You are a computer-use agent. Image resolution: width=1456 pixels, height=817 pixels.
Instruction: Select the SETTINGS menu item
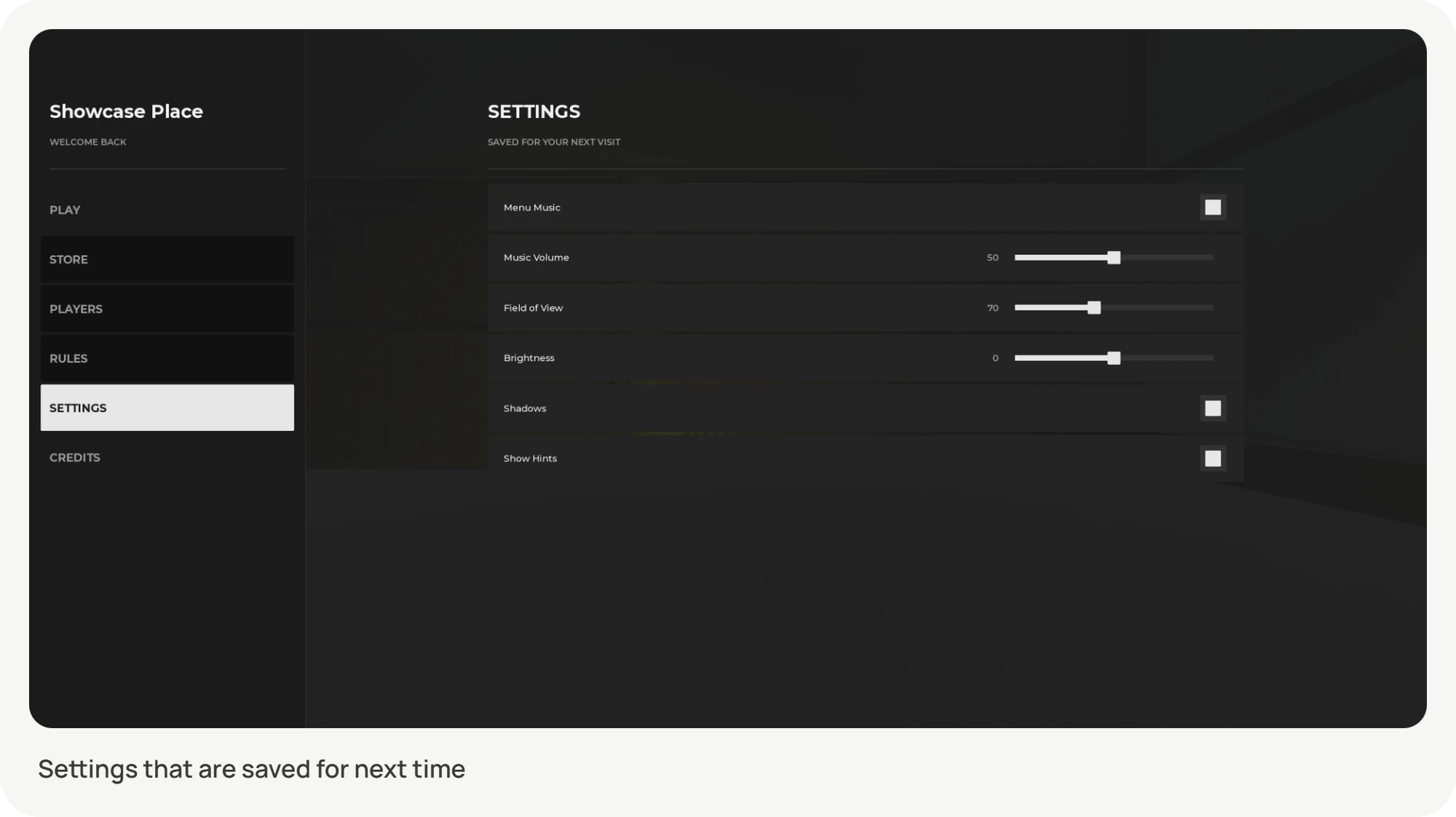[x=167, y=408]
